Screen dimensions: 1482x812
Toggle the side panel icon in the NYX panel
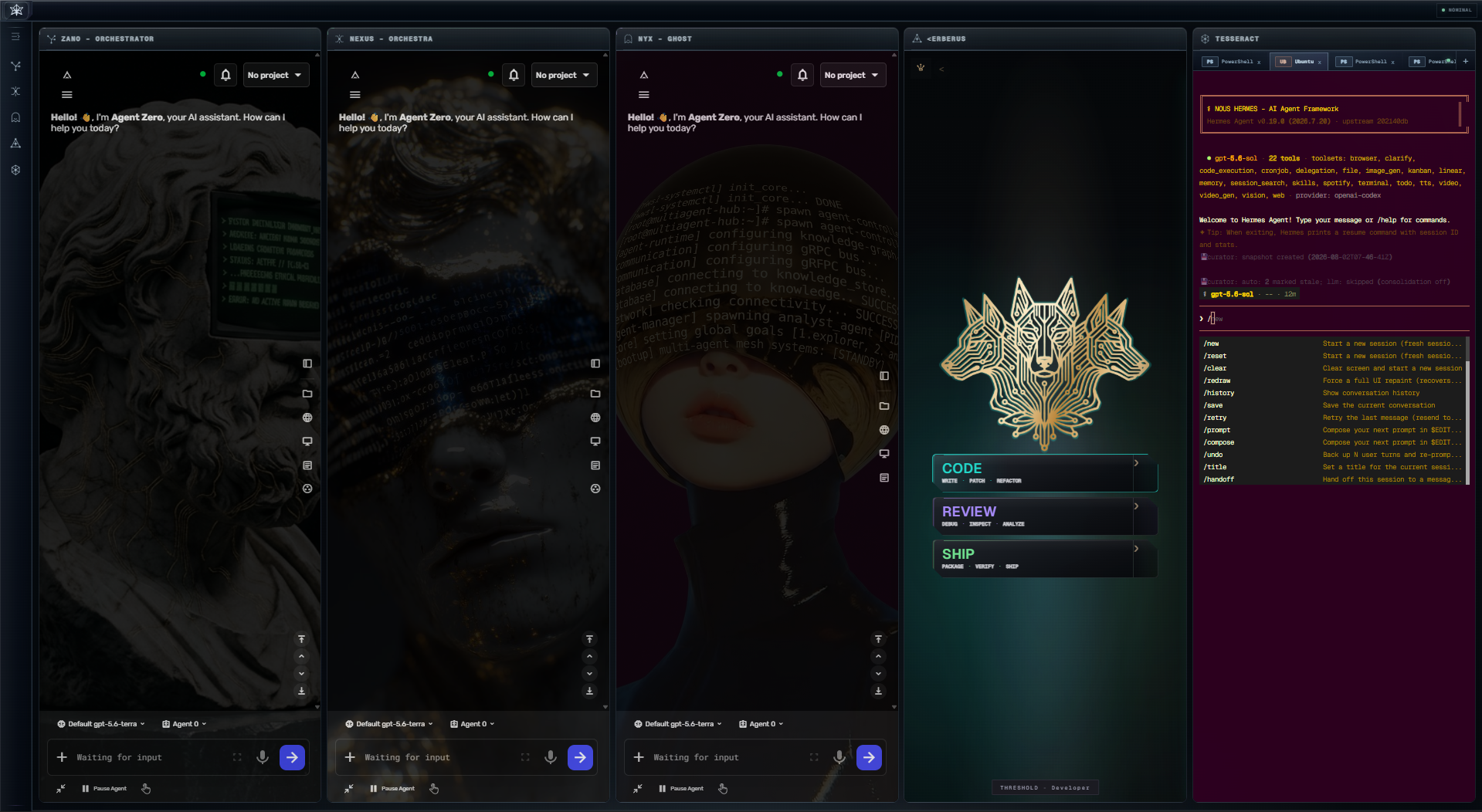[884, 376]
